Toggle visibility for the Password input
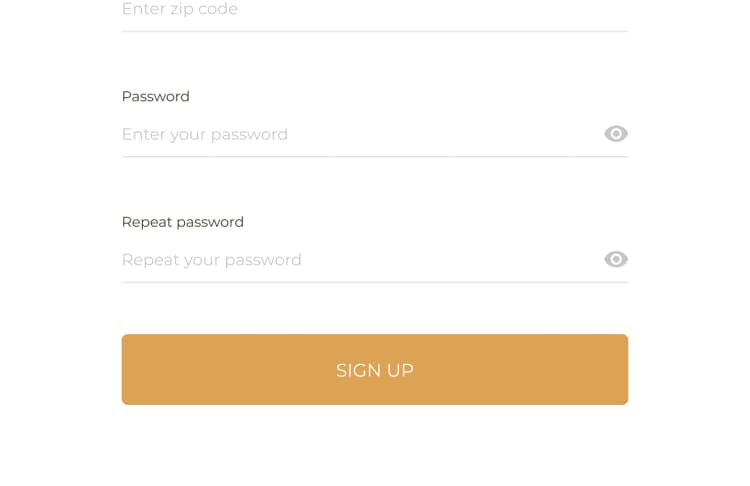 (616, 134)
